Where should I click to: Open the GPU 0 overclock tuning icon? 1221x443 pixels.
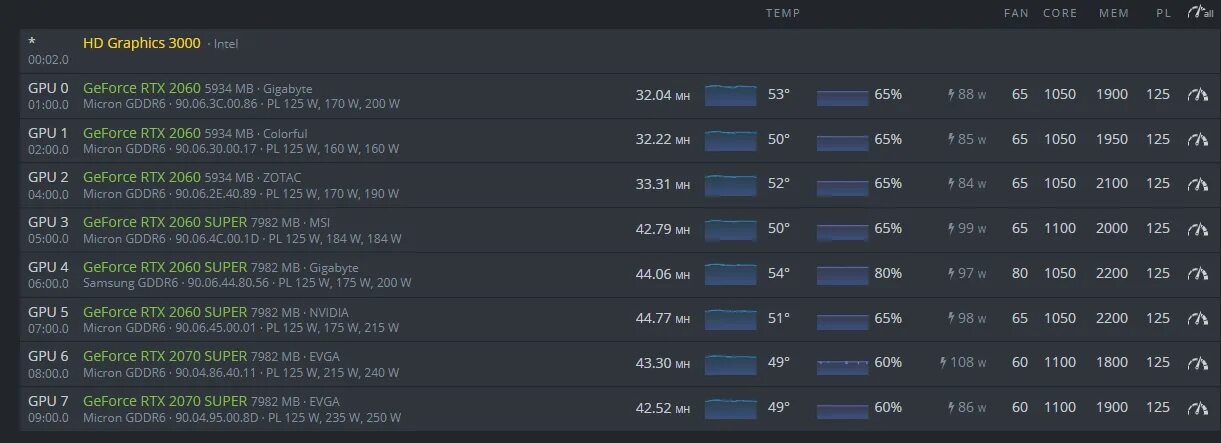point(1197,95)
